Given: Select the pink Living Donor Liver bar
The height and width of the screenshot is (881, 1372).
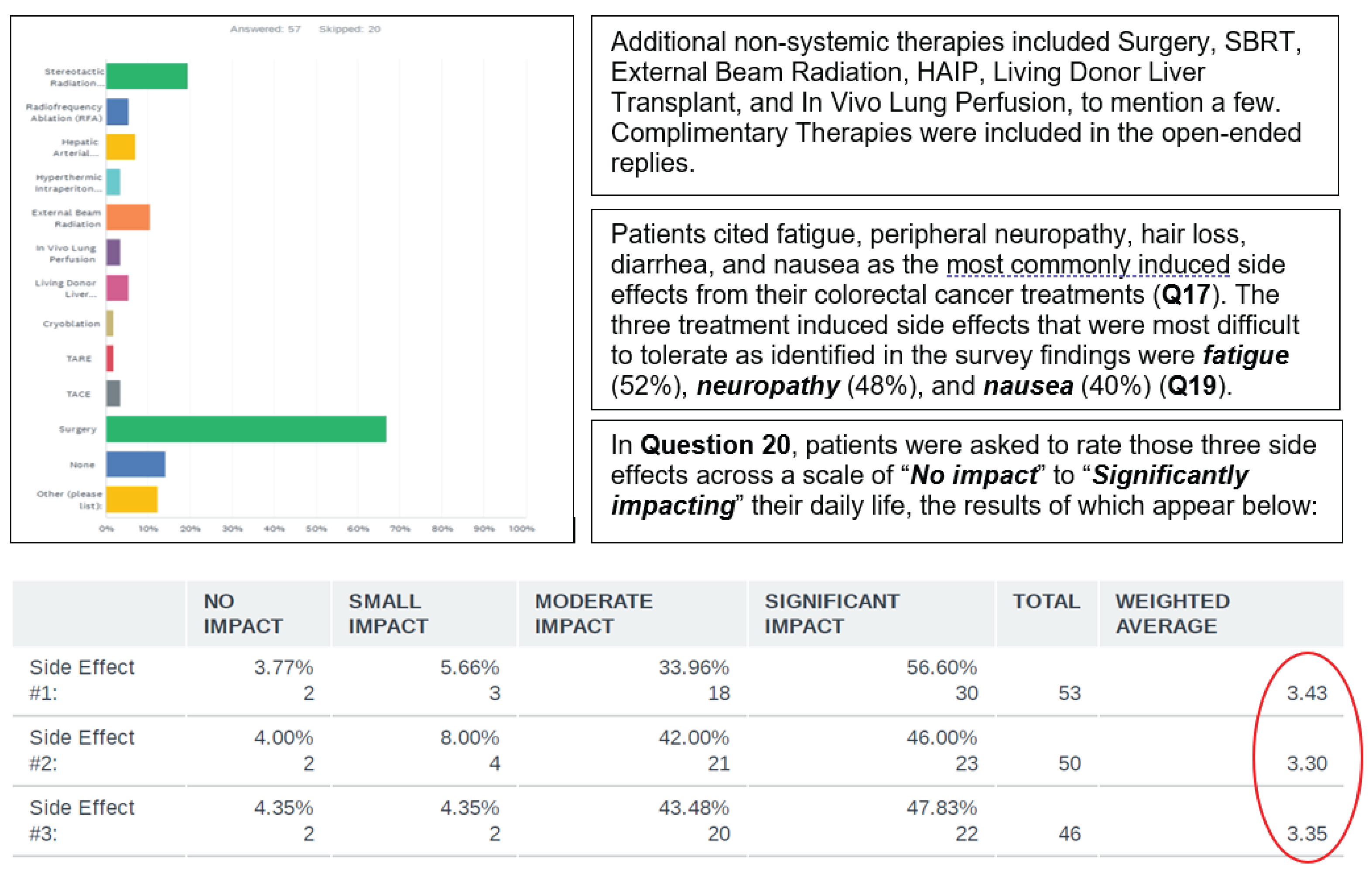Looking at the screenshot, I should click(117, 288).
